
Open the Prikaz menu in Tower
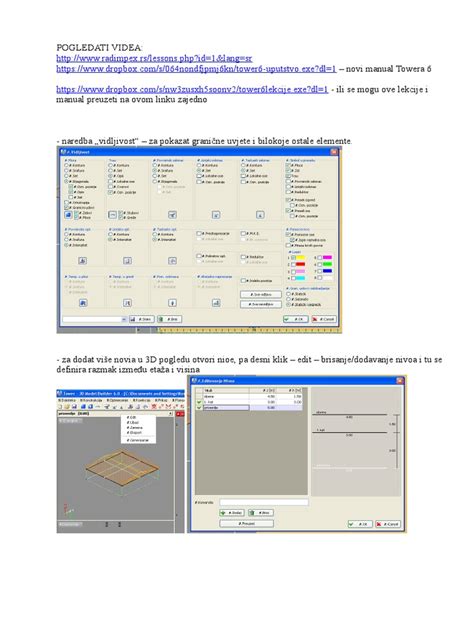(161, 400)
